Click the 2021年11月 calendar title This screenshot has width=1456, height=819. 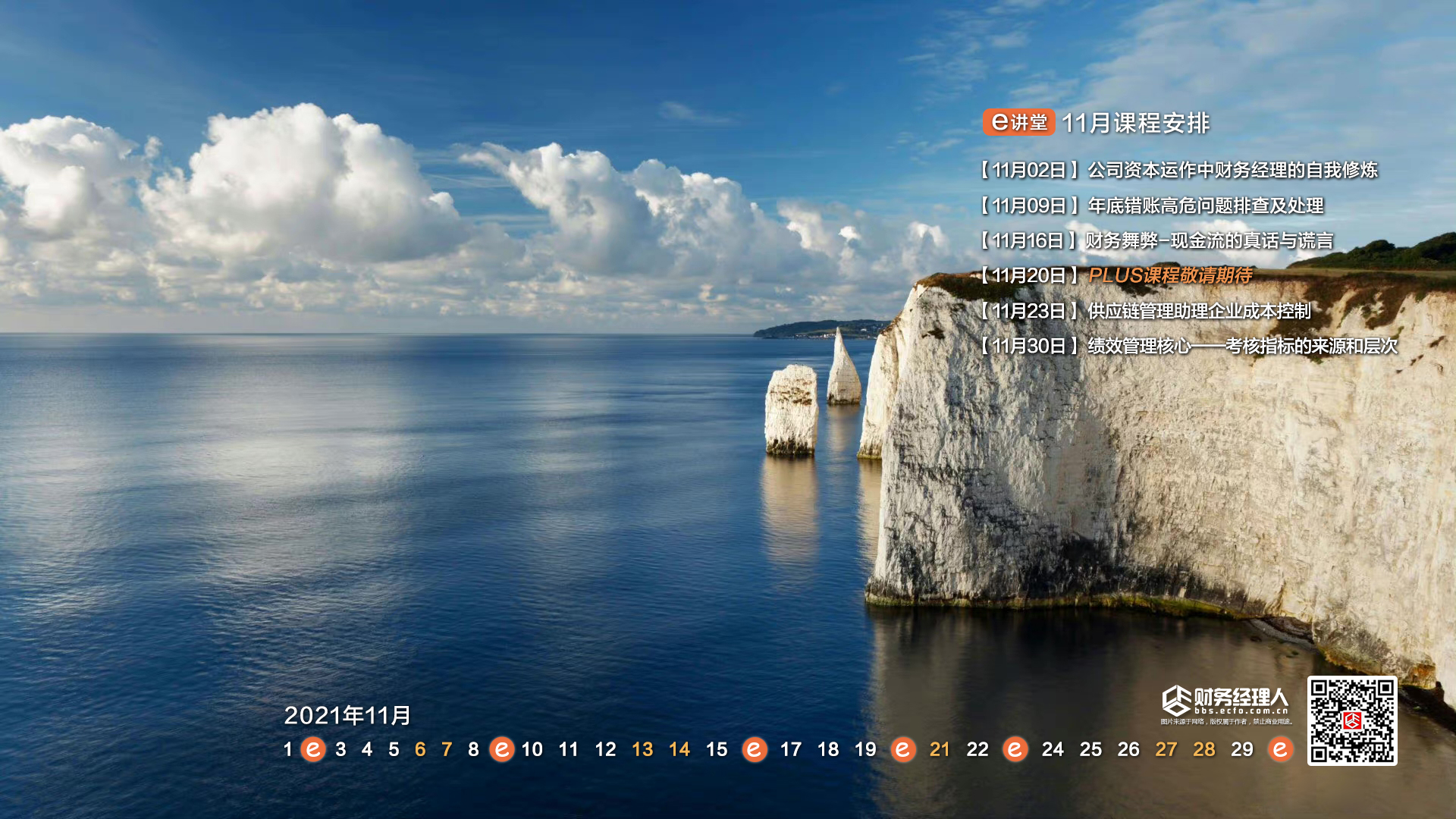(x=347, y=715)
